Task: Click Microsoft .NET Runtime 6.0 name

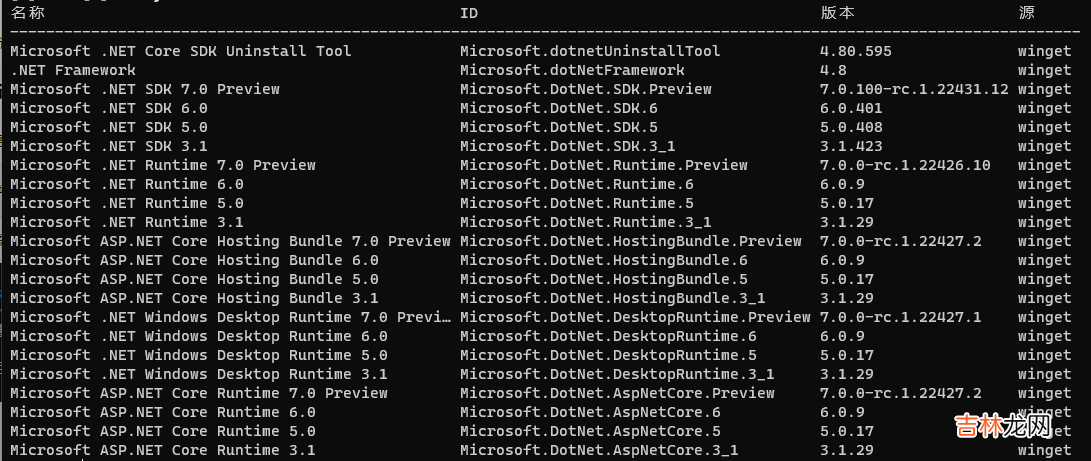Action: [127, 184]
